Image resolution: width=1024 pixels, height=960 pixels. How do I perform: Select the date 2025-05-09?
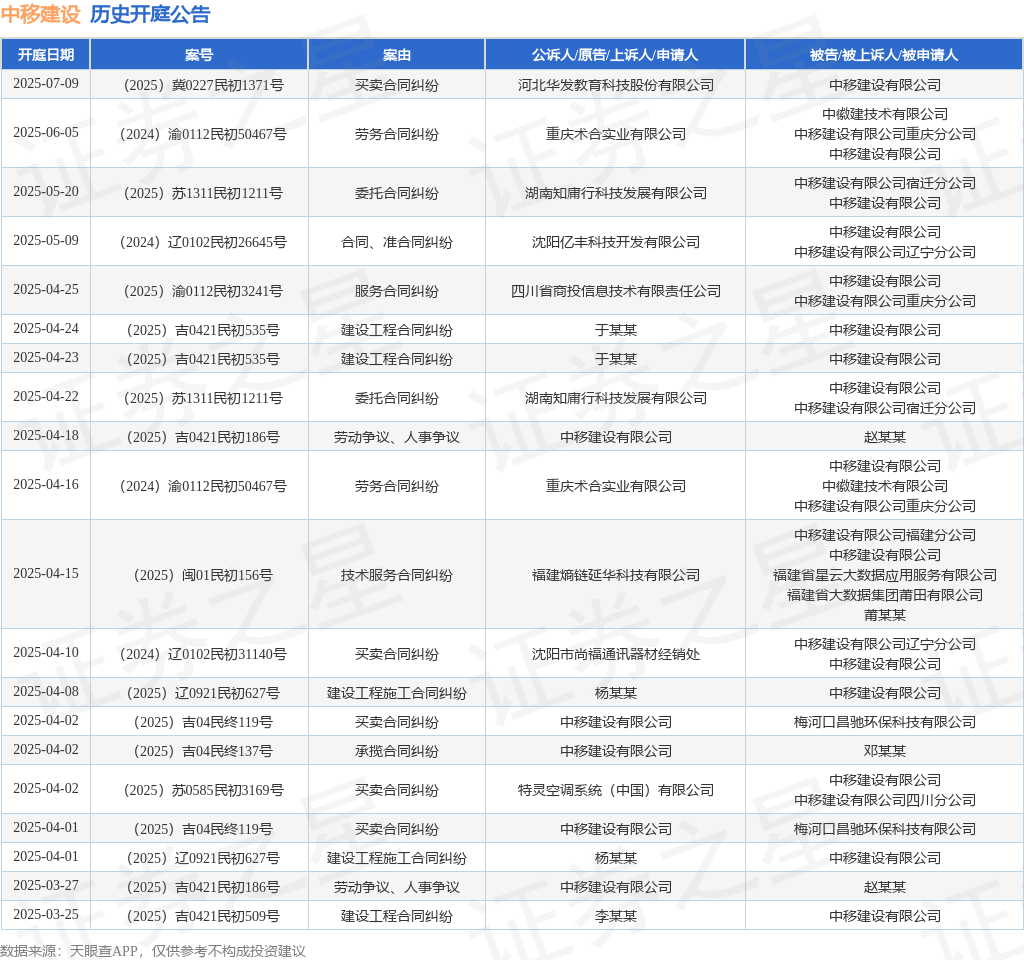tap(46, 240)
